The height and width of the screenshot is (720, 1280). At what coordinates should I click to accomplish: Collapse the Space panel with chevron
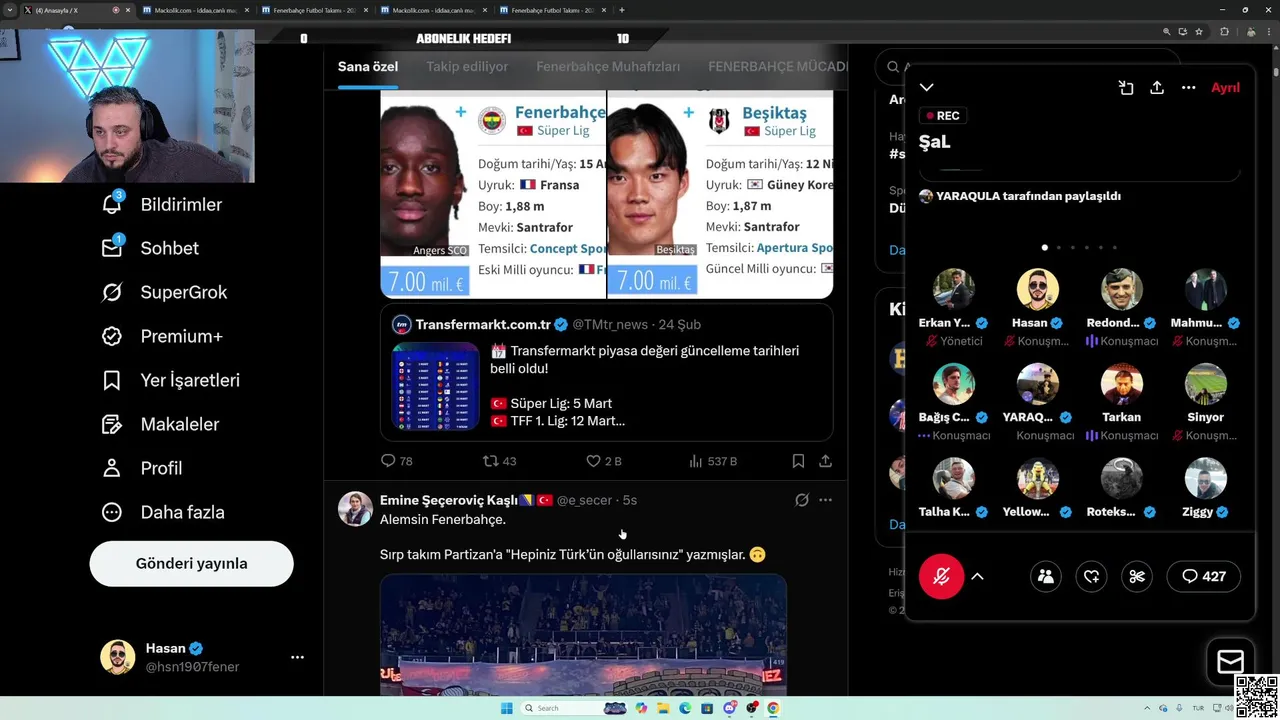coord(927,88)
